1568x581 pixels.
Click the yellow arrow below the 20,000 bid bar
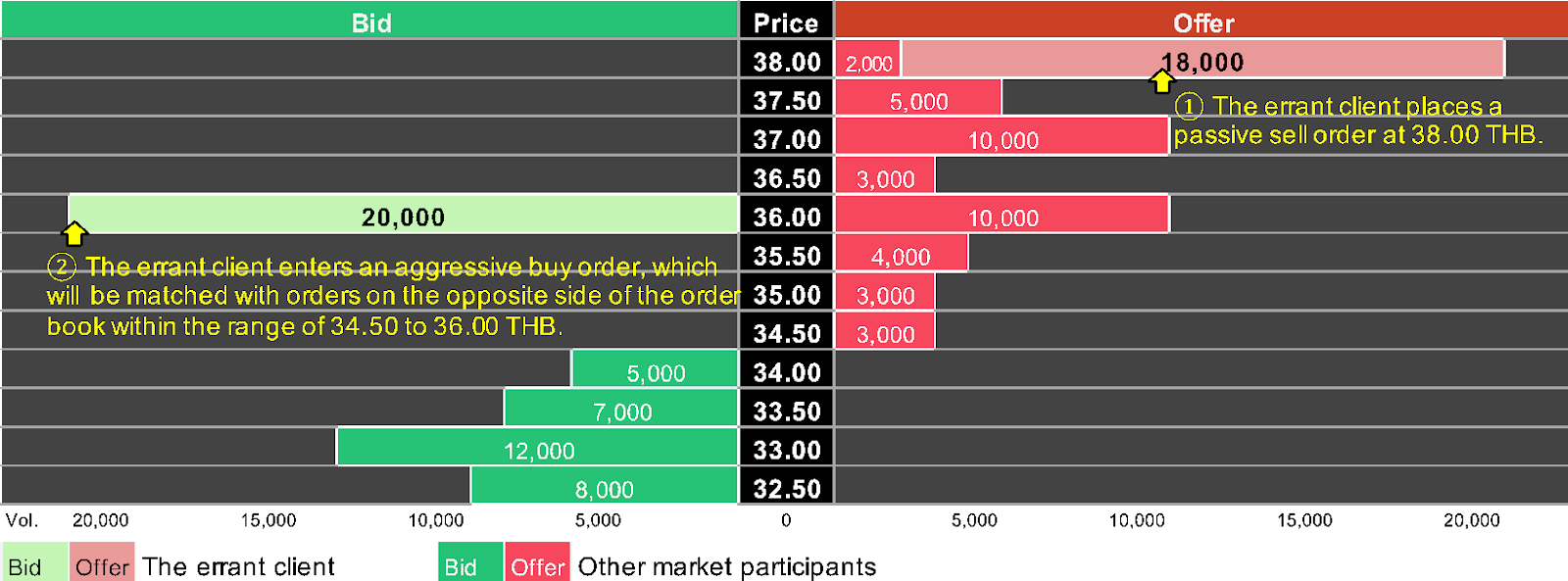[74, 233]
